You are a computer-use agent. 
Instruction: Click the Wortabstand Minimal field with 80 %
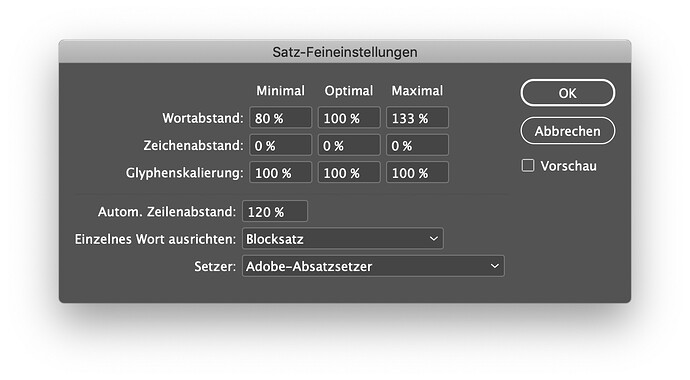pos(280,118)
